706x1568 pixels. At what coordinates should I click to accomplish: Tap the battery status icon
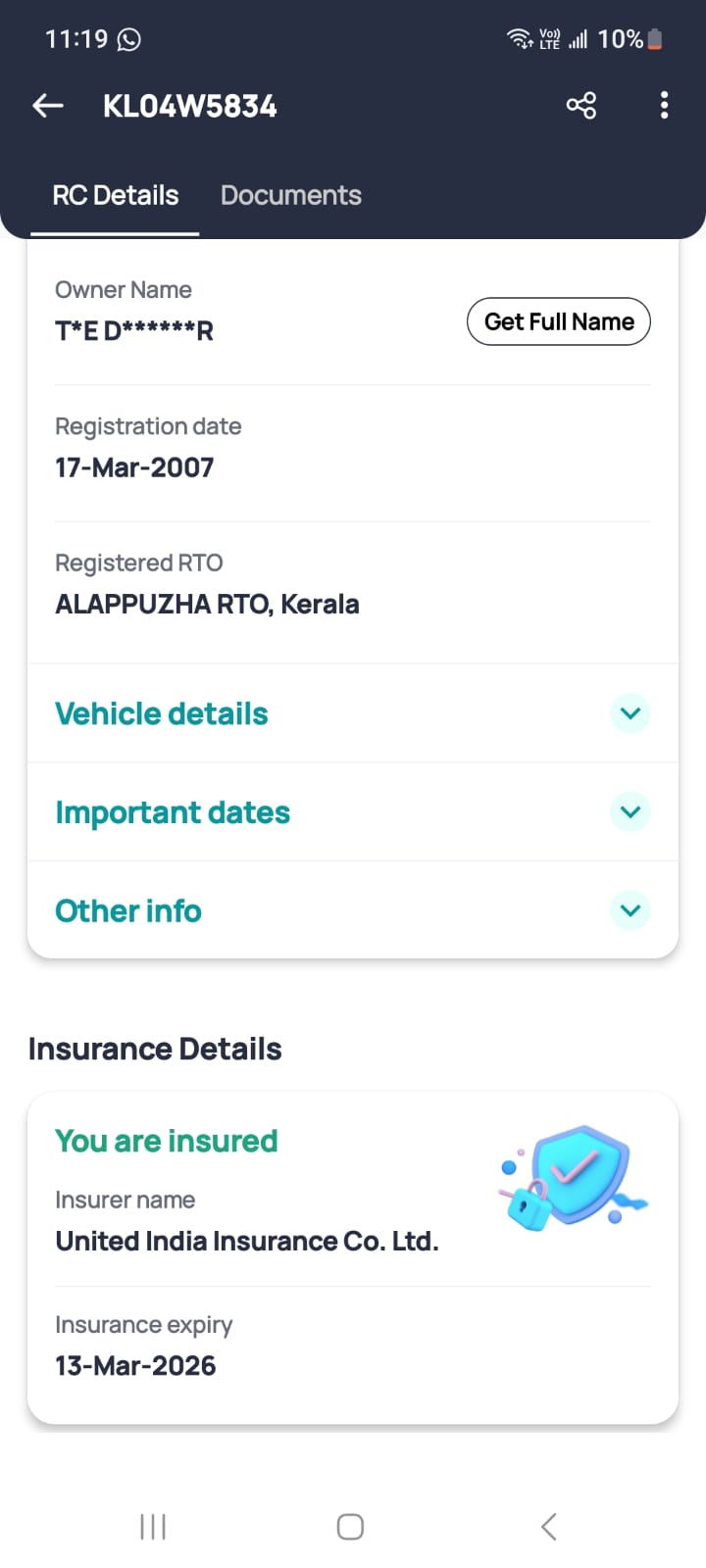pyautogui.click(x=655, y=39)
